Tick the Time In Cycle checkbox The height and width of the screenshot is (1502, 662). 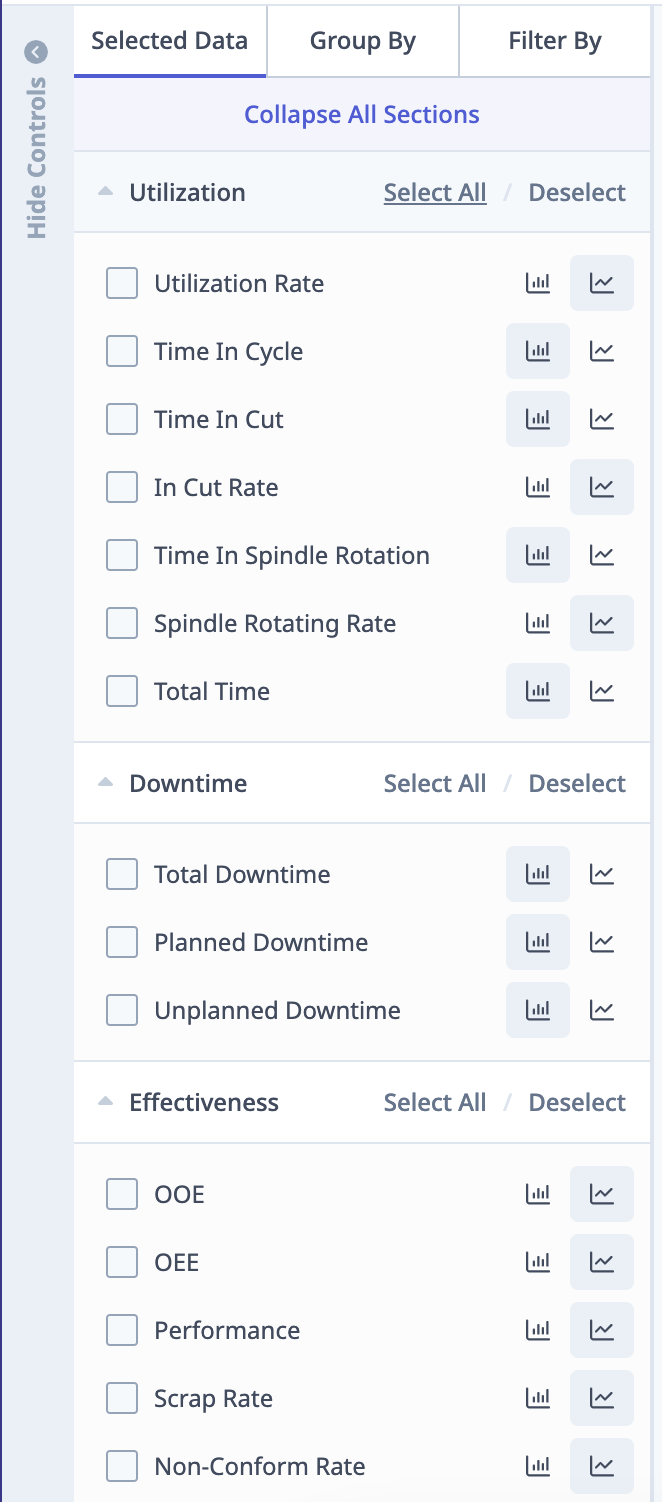click(122, 351)
